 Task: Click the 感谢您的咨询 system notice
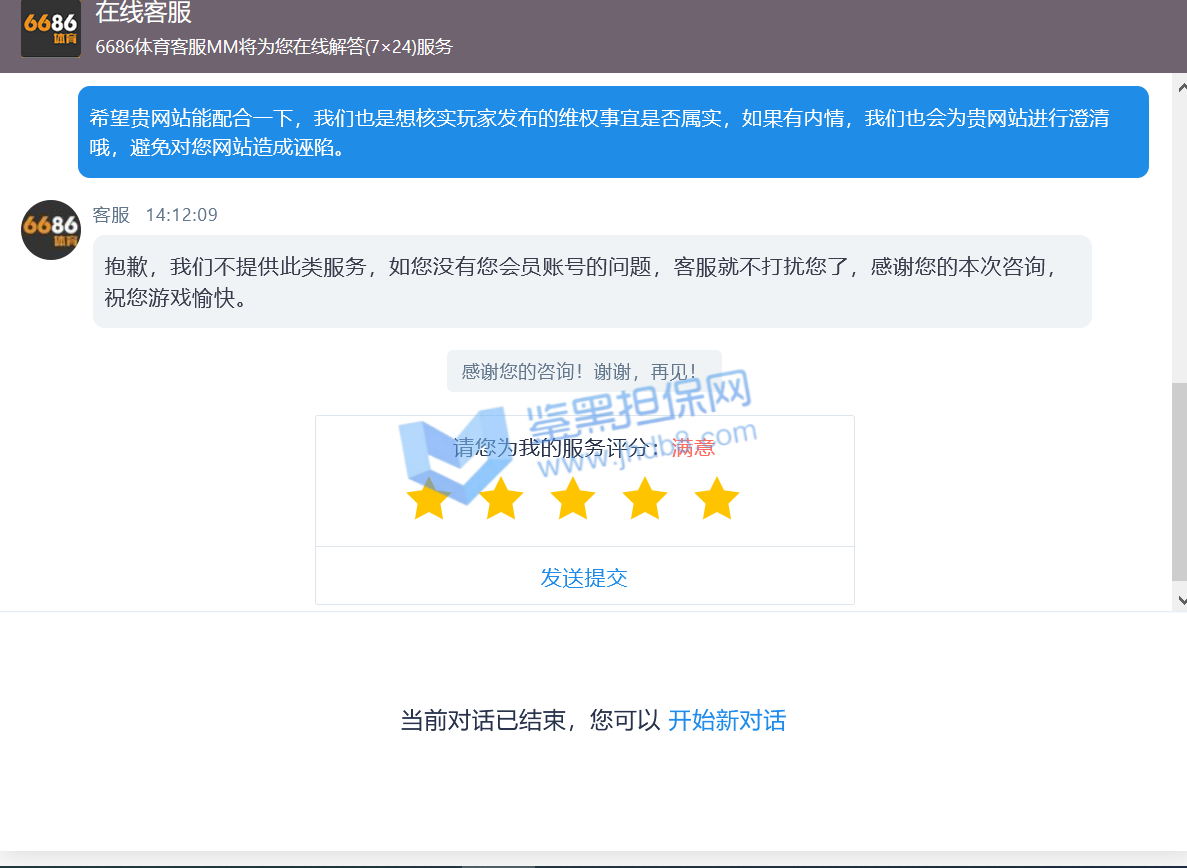pyautogui.click(x=583, y=371)
